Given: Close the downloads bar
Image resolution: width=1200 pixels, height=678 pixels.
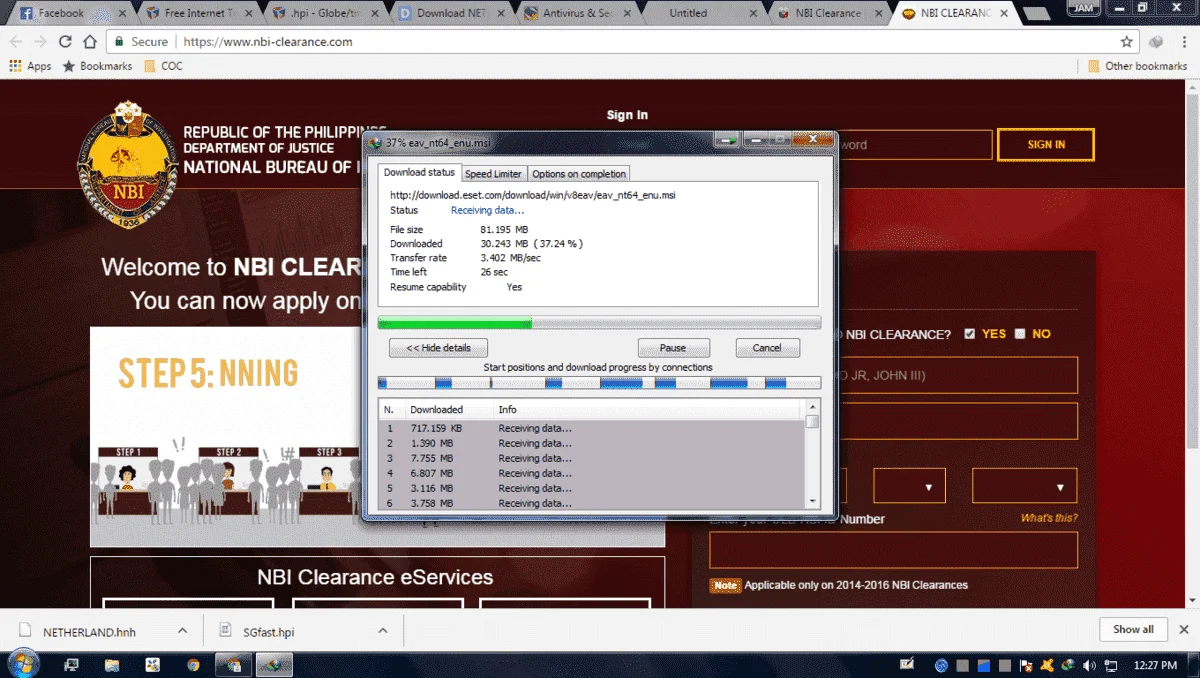Looking at the screenshot, I should tap(1184, 630).
